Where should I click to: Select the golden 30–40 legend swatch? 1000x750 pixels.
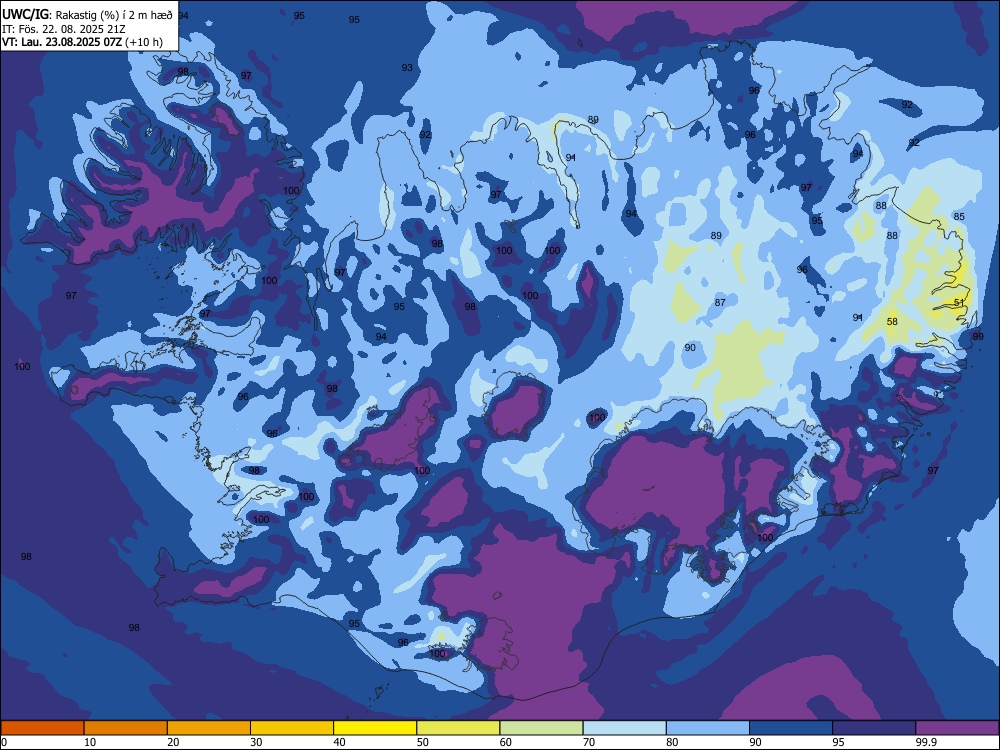292,728
